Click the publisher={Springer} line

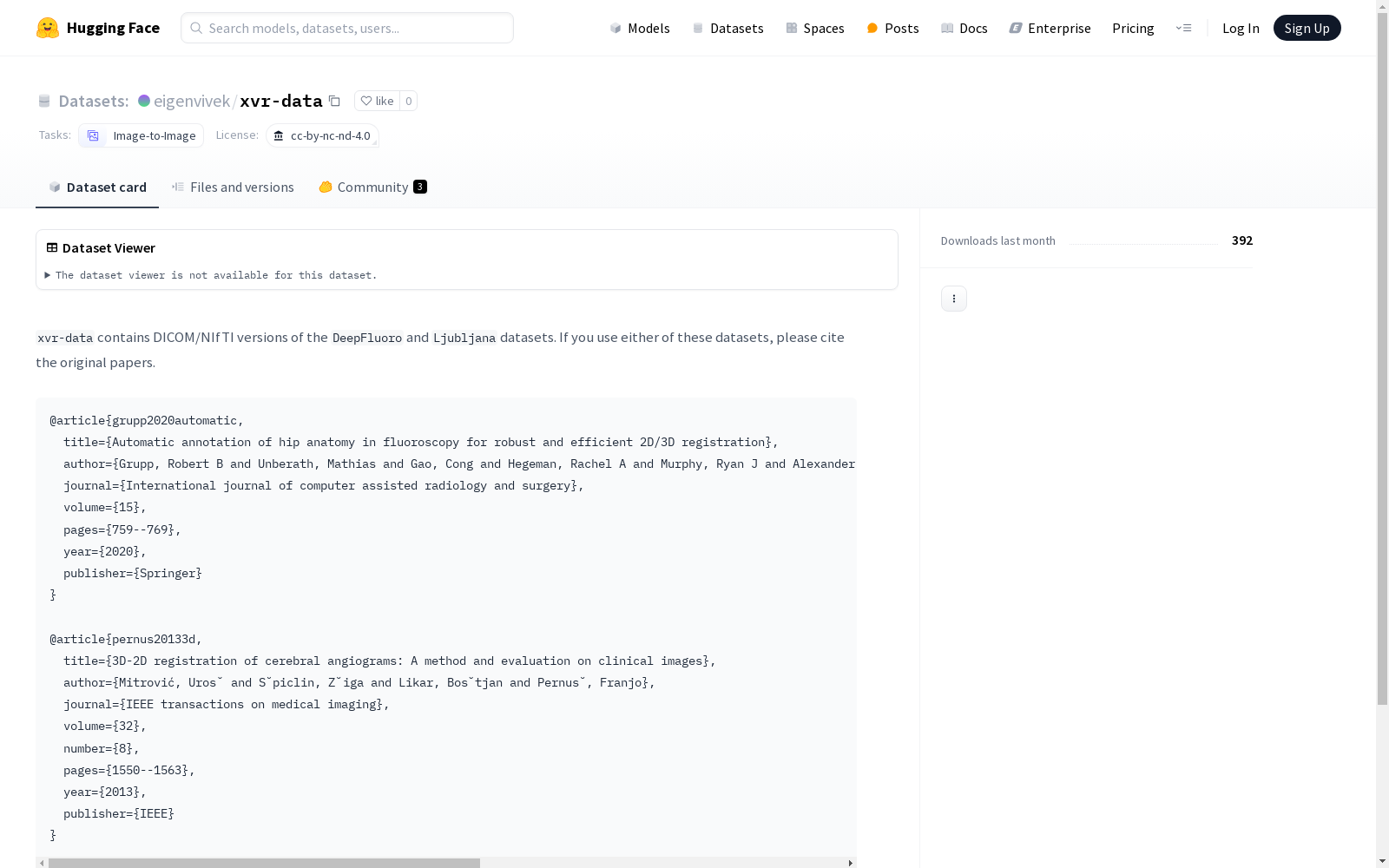133,573
